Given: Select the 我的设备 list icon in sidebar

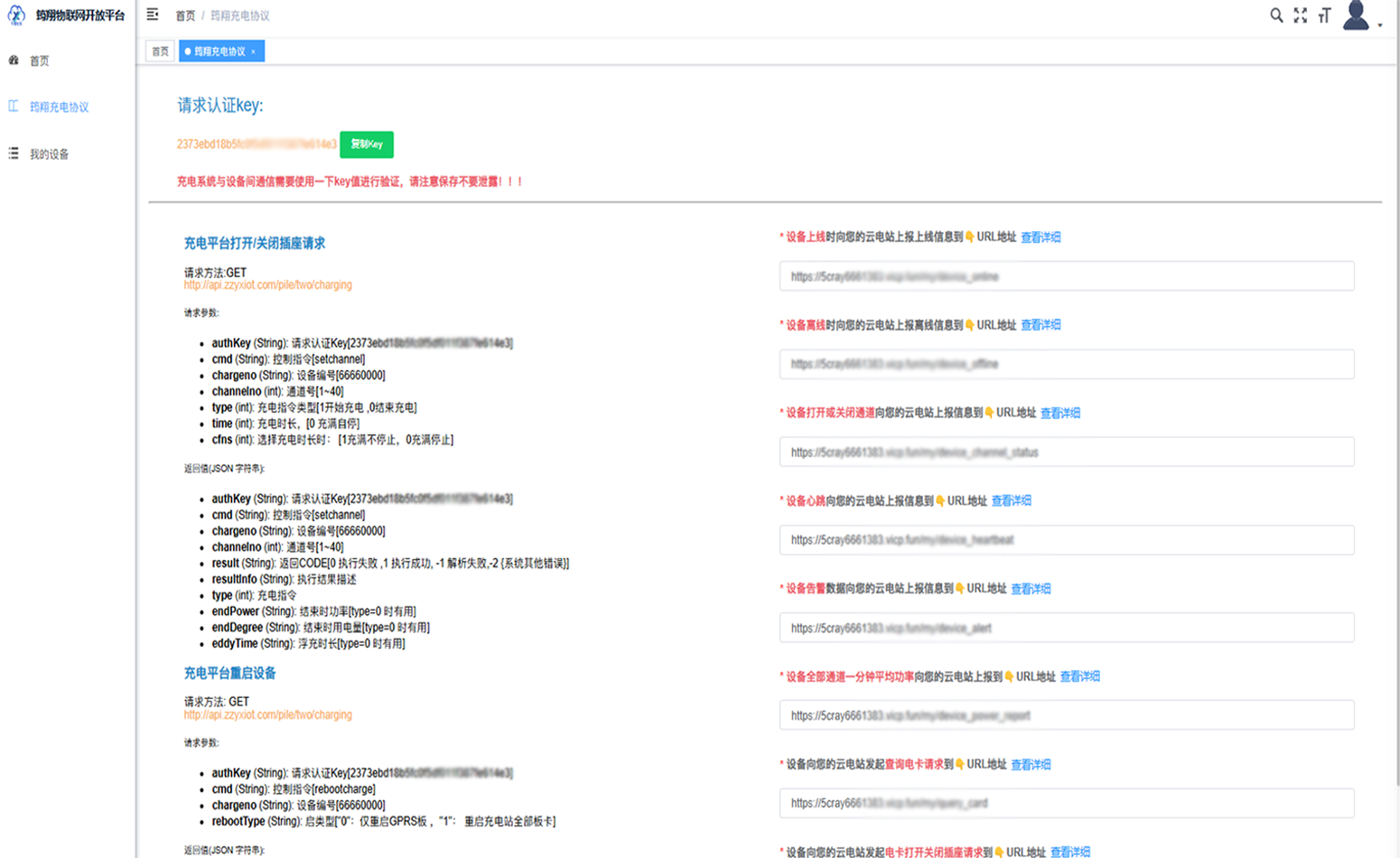Looking at the screenshot, I should pos(13,154).
